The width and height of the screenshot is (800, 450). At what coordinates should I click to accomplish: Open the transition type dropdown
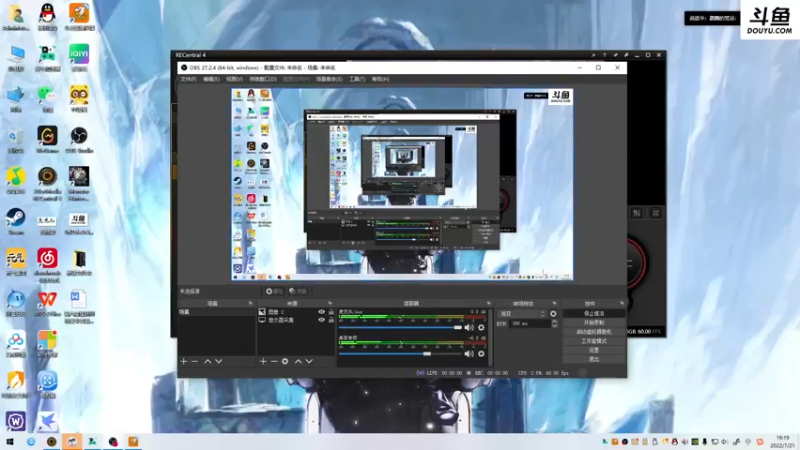coord(522,314)
